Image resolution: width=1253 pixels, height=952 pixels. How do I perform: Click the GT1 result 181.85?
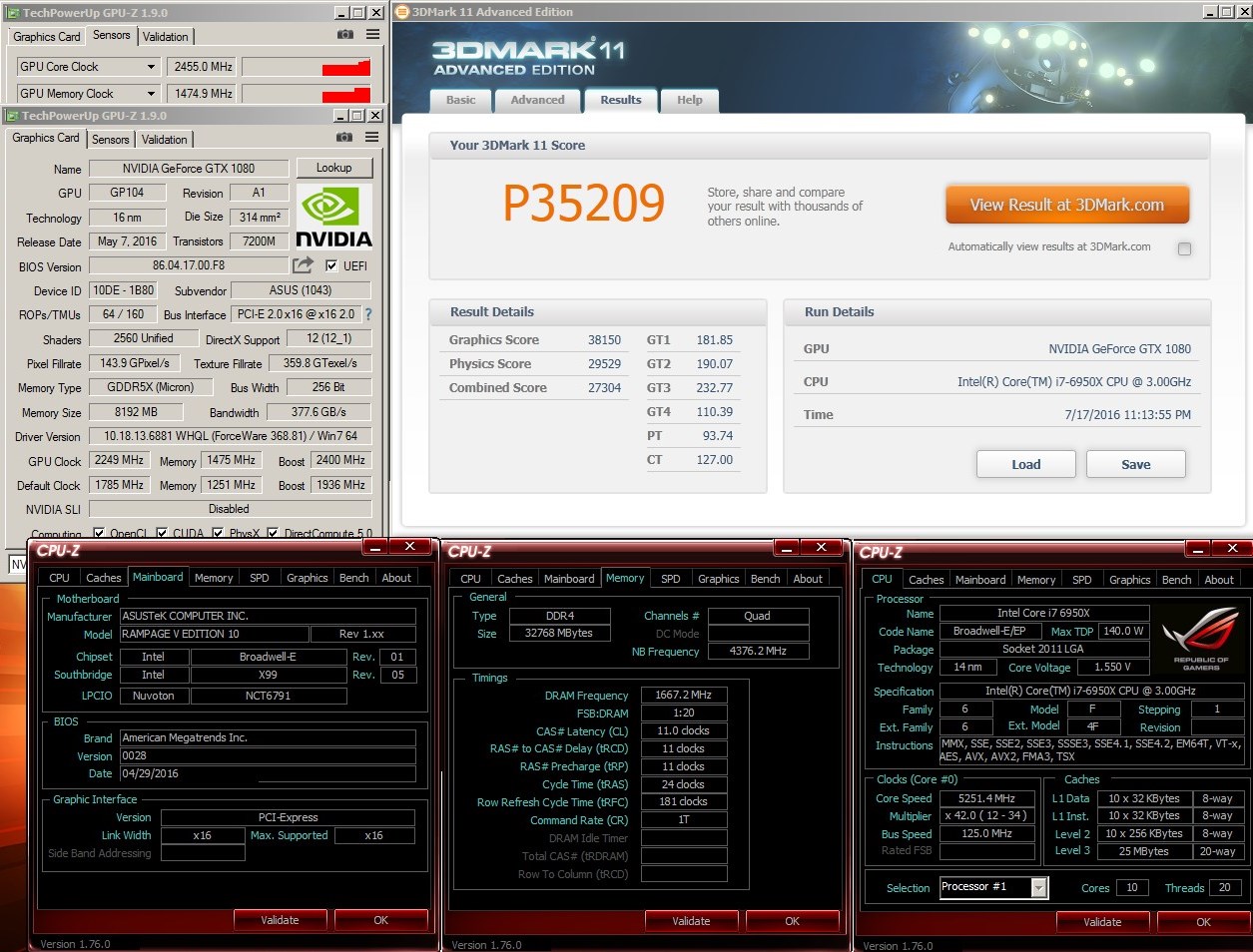[x=715, y=340]
